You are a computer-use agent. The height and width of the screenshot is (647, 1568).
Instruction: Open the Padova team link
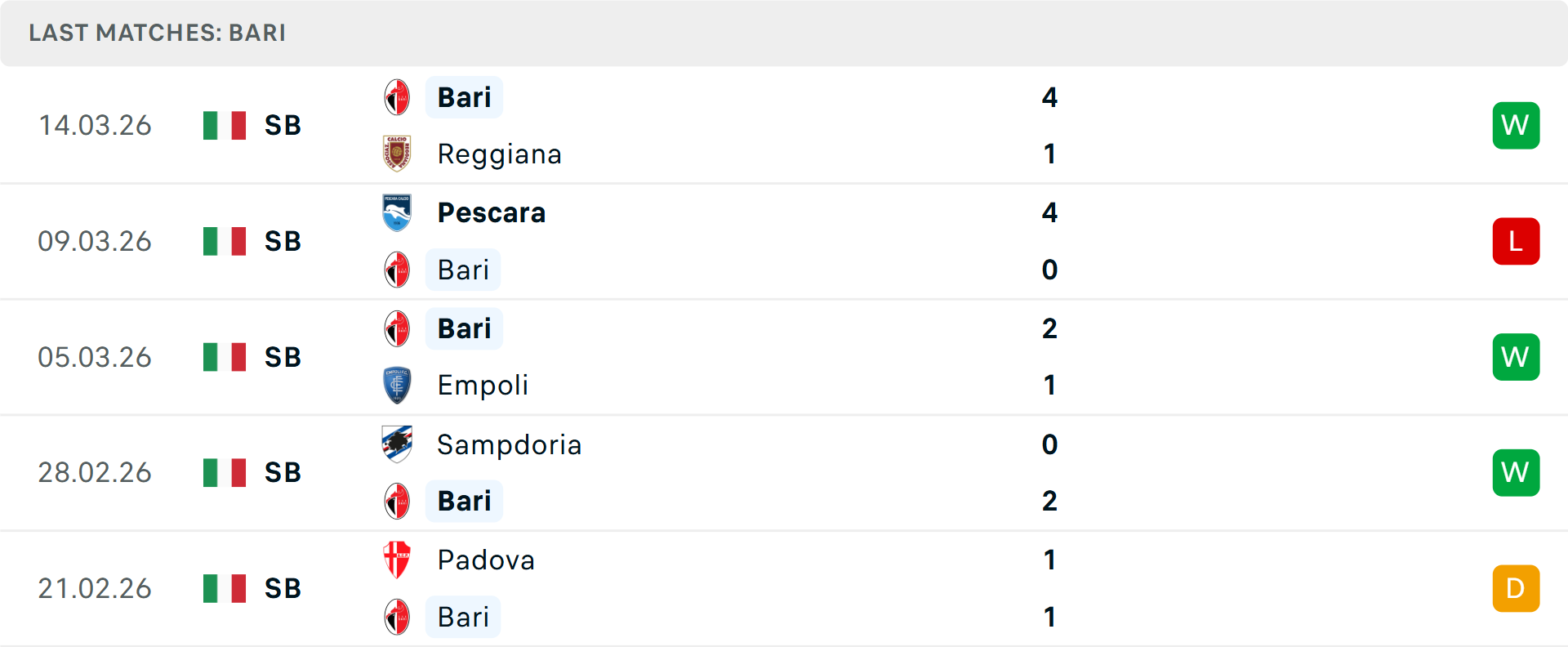tap(486, 560)
